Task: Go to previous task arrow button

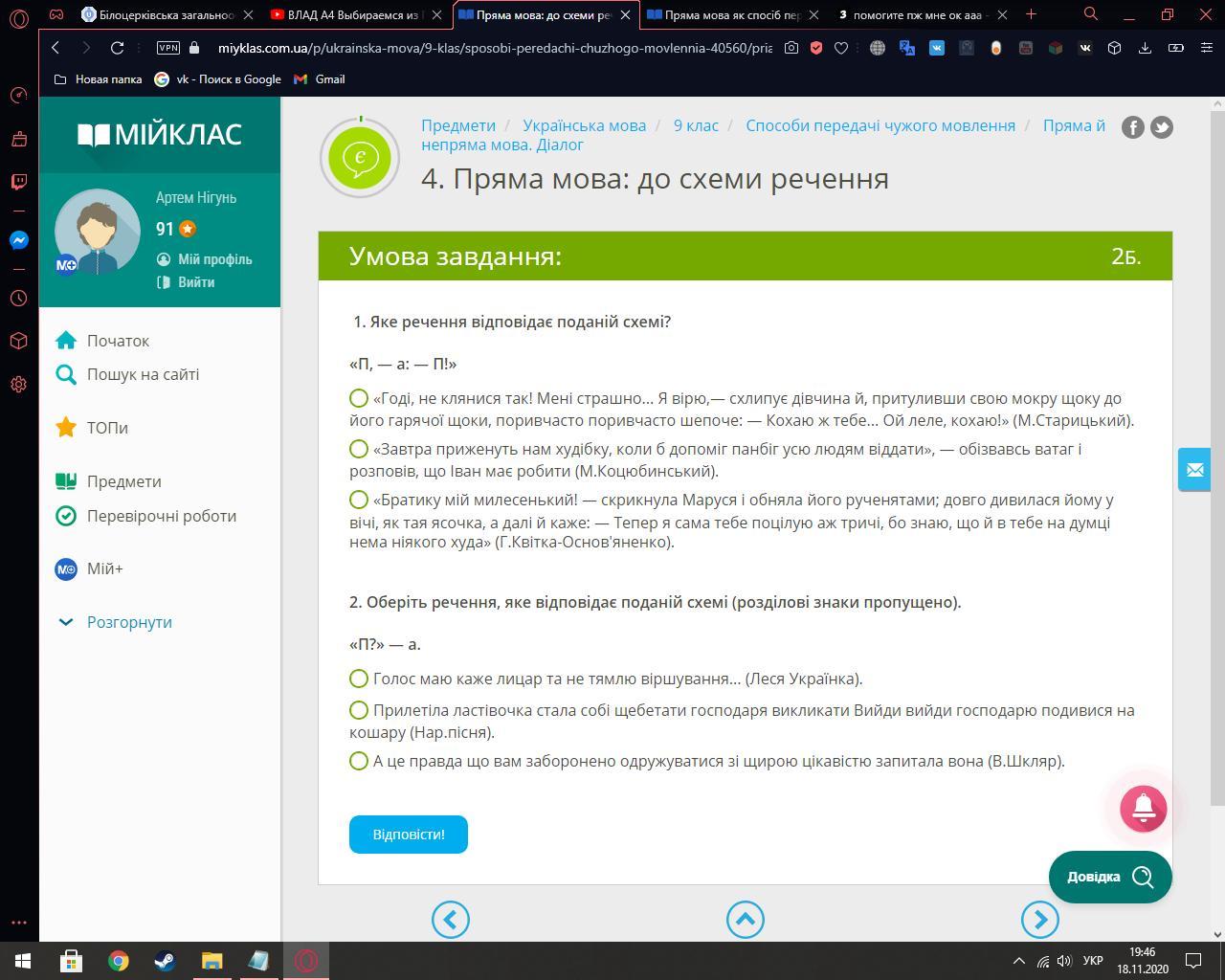Action: [451, 920]
